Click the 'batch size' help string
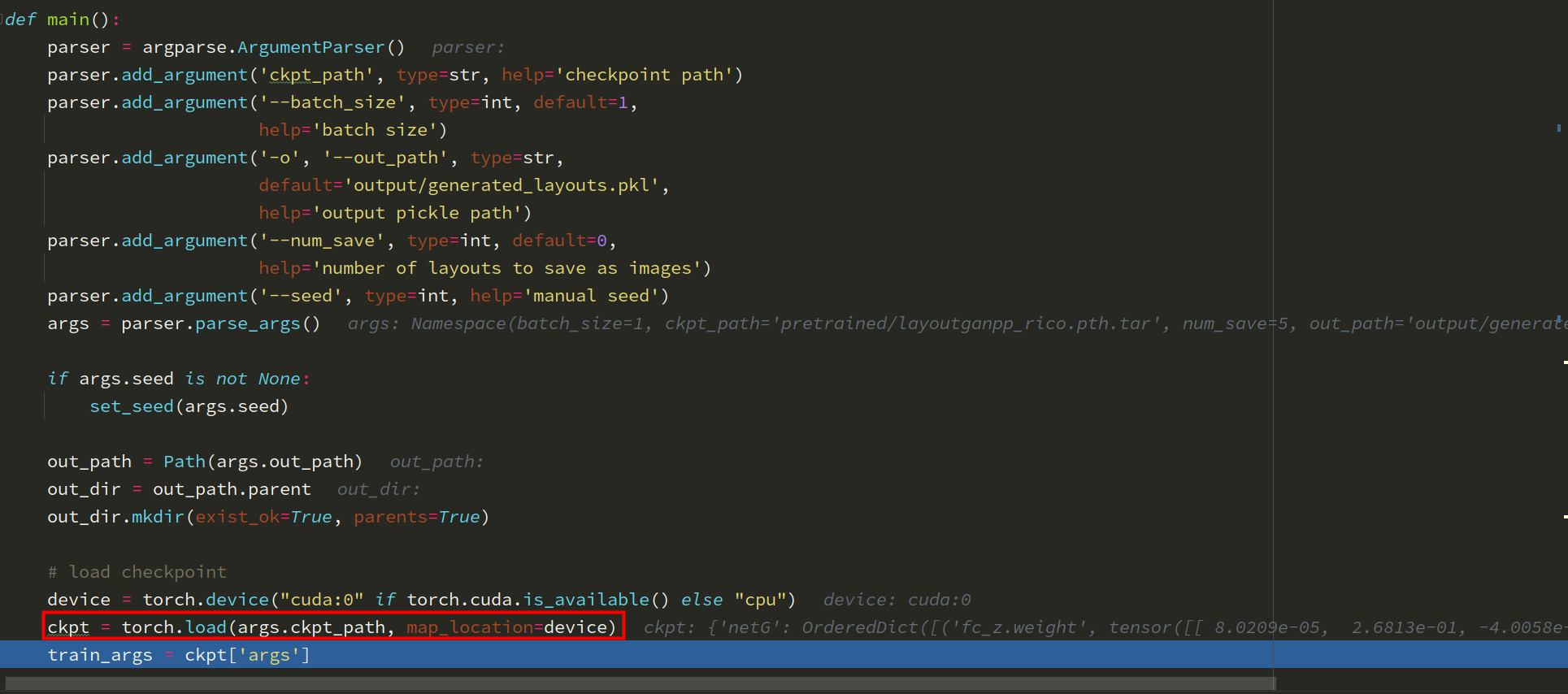This screenshot has height=694, width=1568. [374, 130]
